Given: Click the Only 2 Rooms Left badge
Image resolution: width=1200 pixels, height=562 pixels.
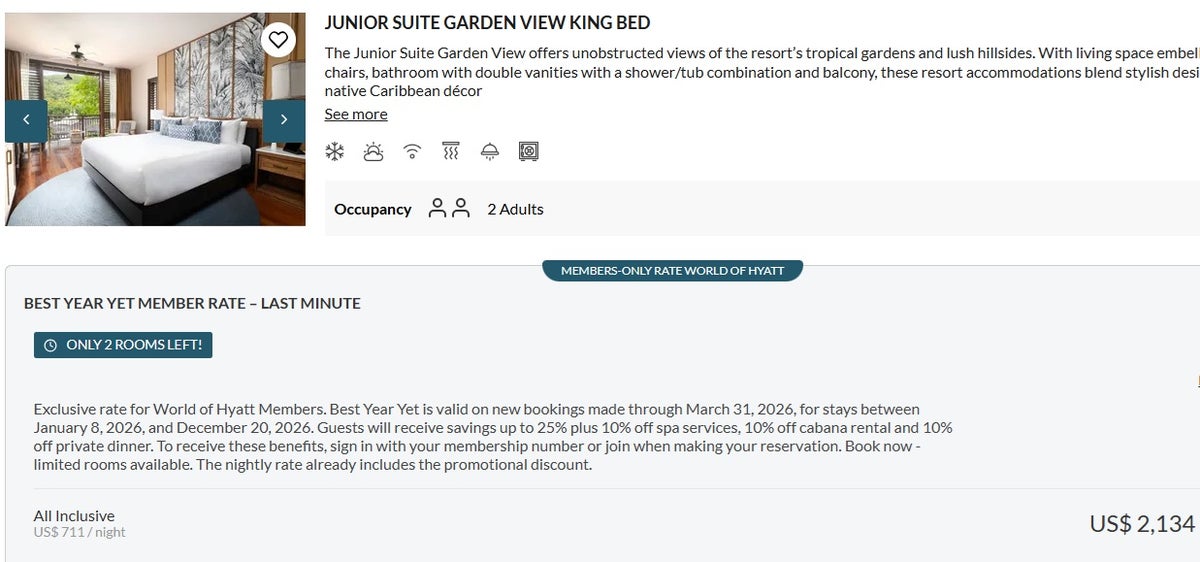Looking at the screenshot, I should tap(123, 345).
